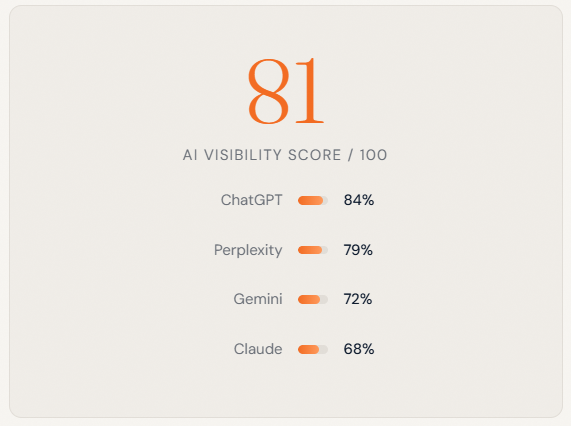571x426 pixels.
Task: Click the orange fill of Claude's progress bar
Action: click(308, 350)
